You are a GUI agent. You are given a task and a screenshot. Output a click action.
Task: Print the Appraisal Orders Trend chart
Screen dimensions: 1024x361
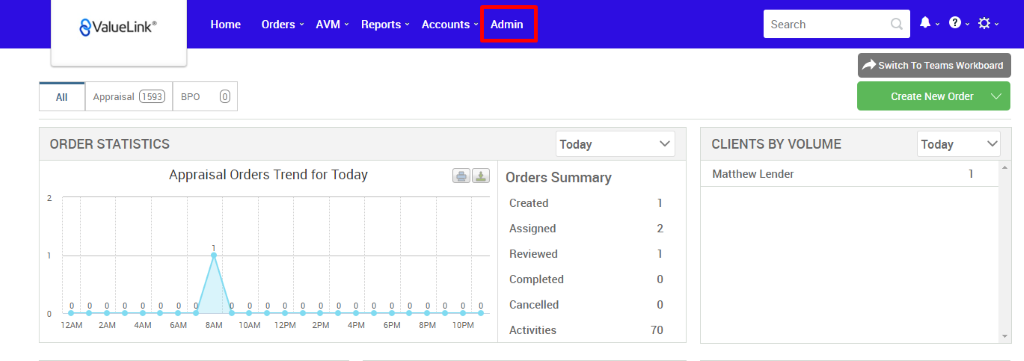pyautogui.click(x=462, y=176)
